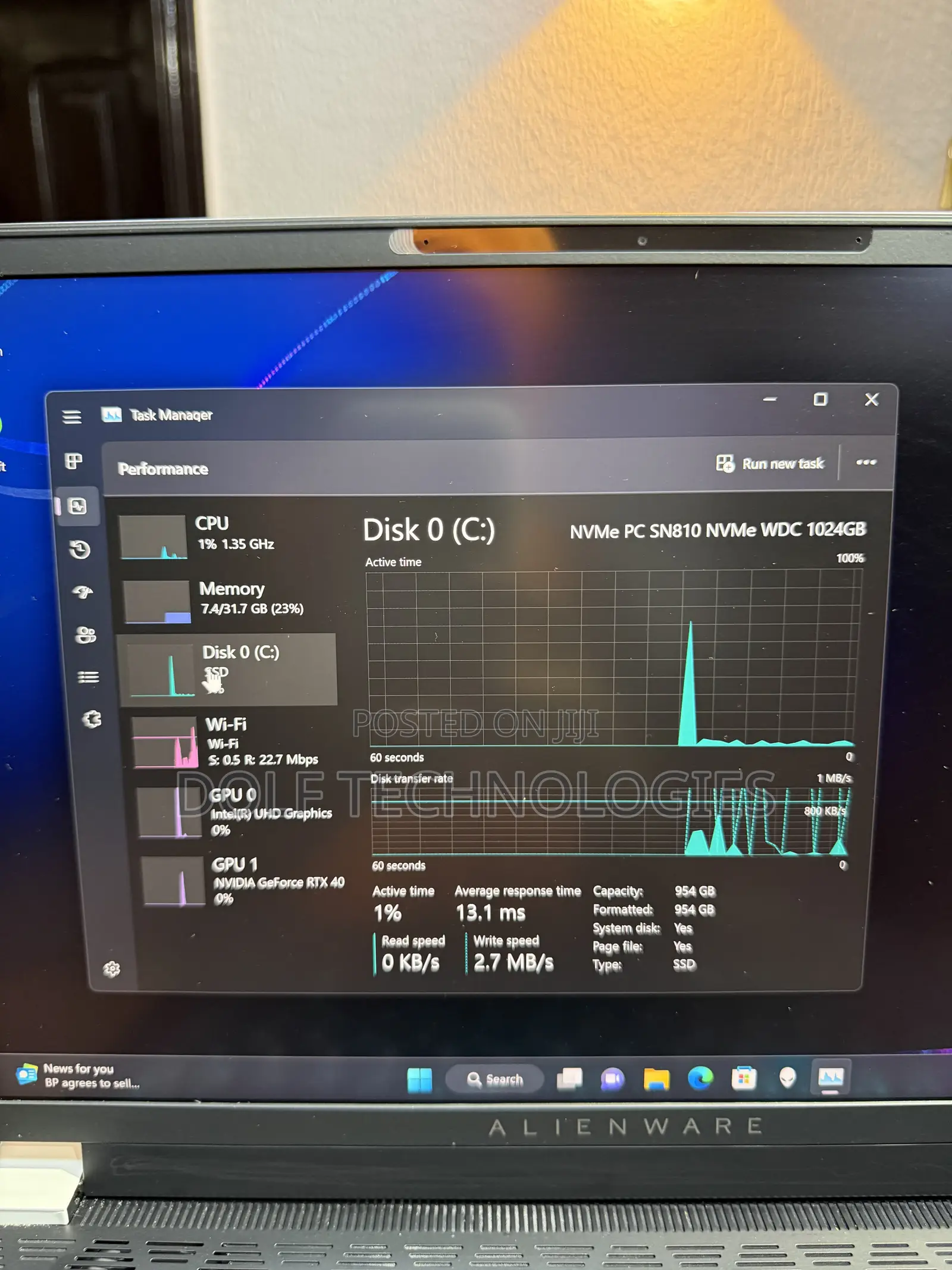Click the CPU usage mini graph thumbnail

[153, 537]
